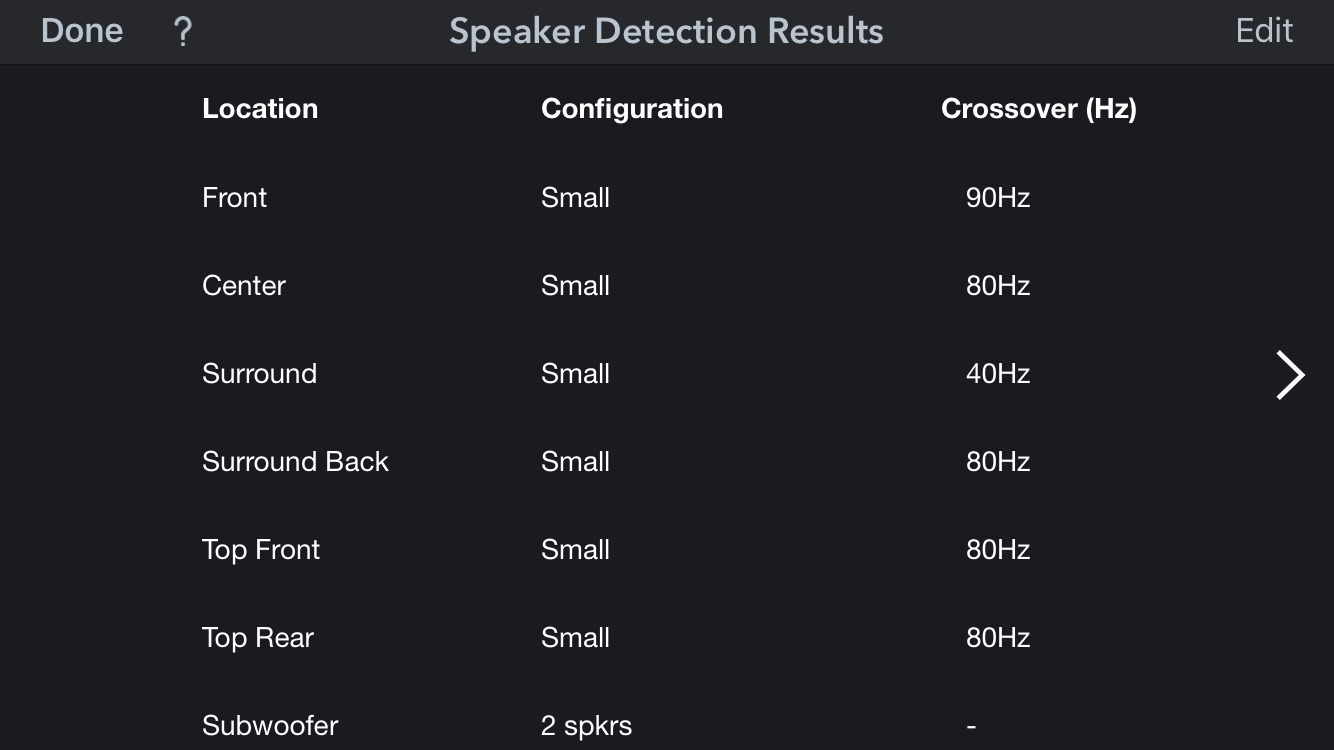Select the Surround Back location row

pos(295,462)
